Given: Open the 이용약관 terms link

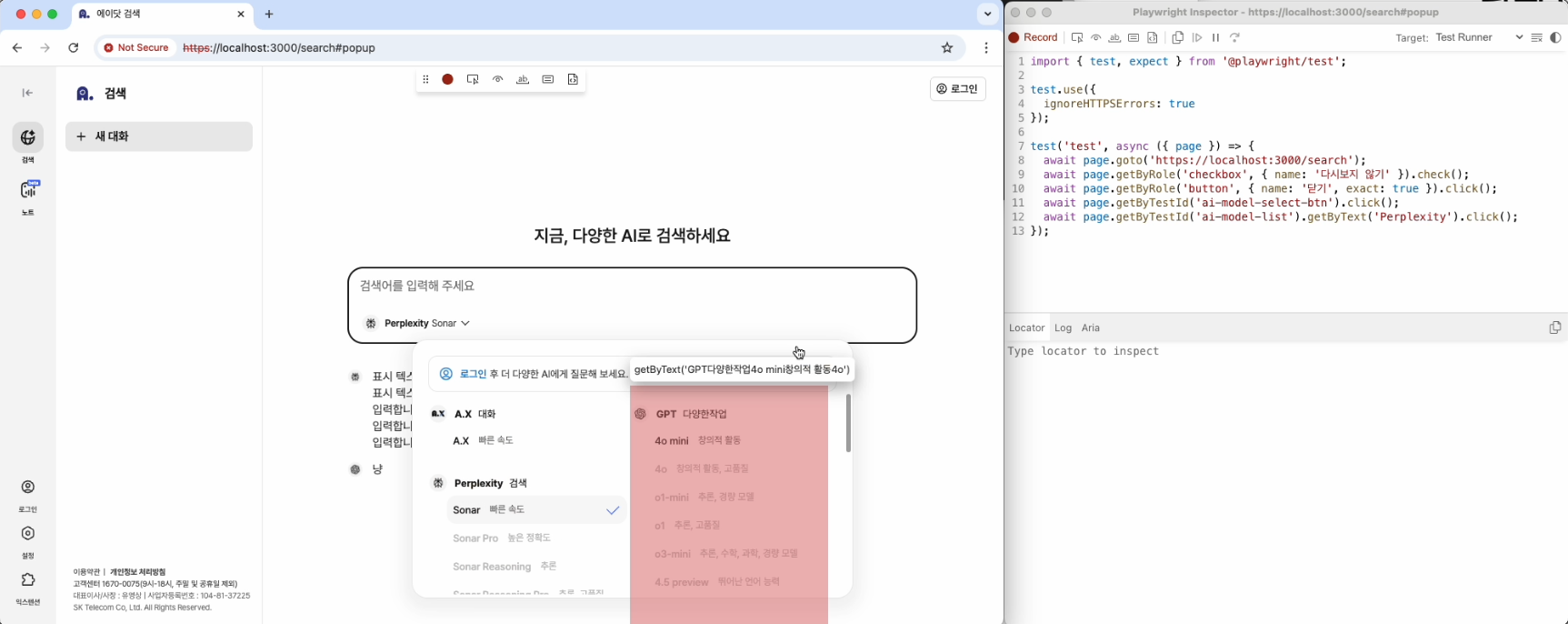Looking at the screenshot, I should [x=86, y=572].
